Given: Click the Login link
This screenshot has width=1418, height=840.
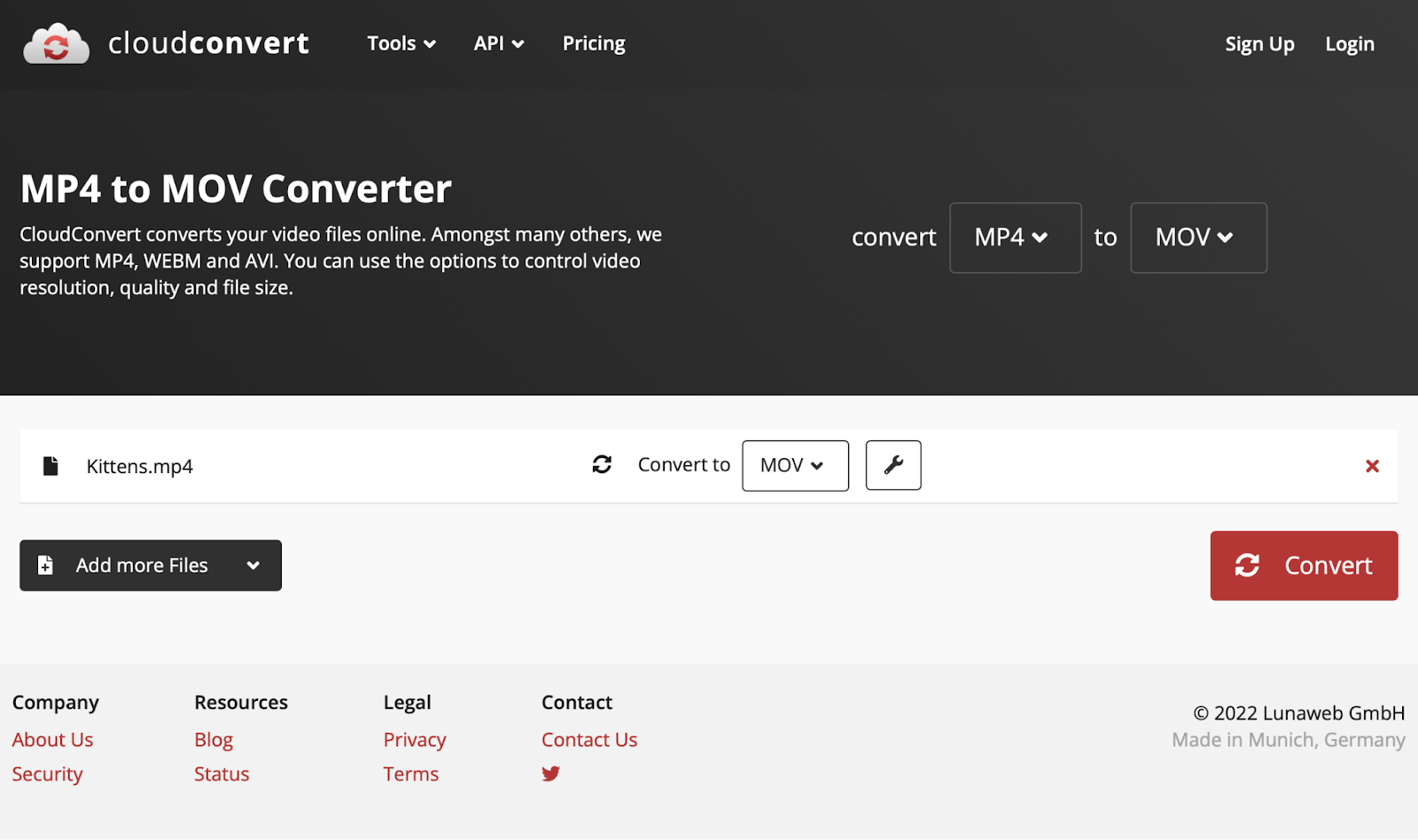Looking at the screenshot, I should coord(1350,44).
